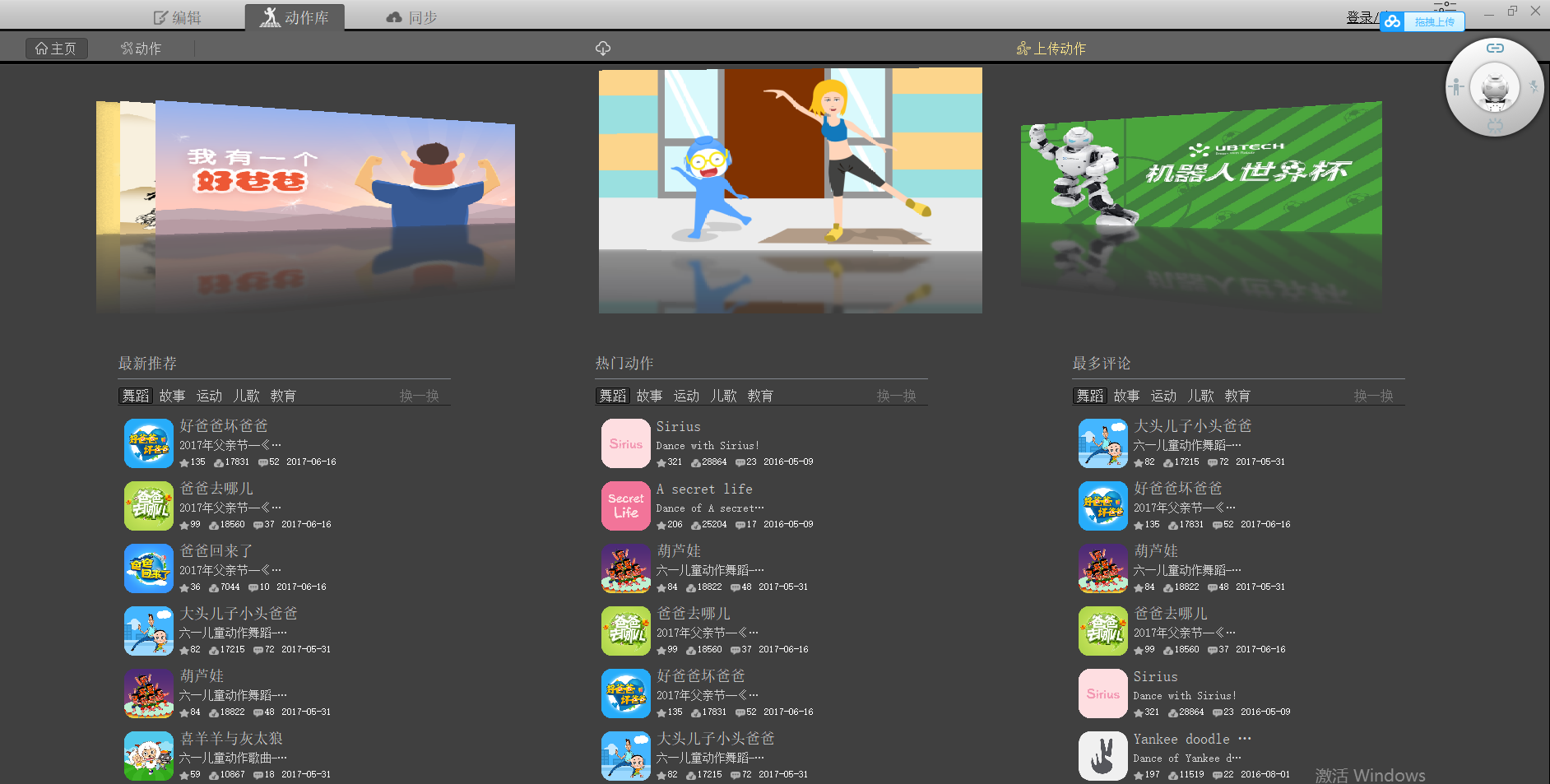Viewport: 1550px width, 784px height.
Task: Click the 登录 login link
Action: 1360,17
